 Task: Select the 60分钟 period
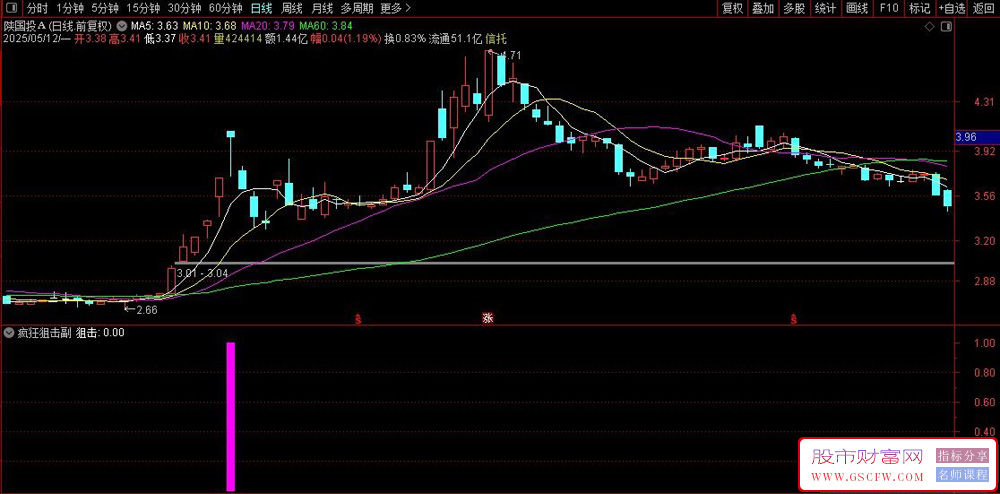[x=226, y=8]
